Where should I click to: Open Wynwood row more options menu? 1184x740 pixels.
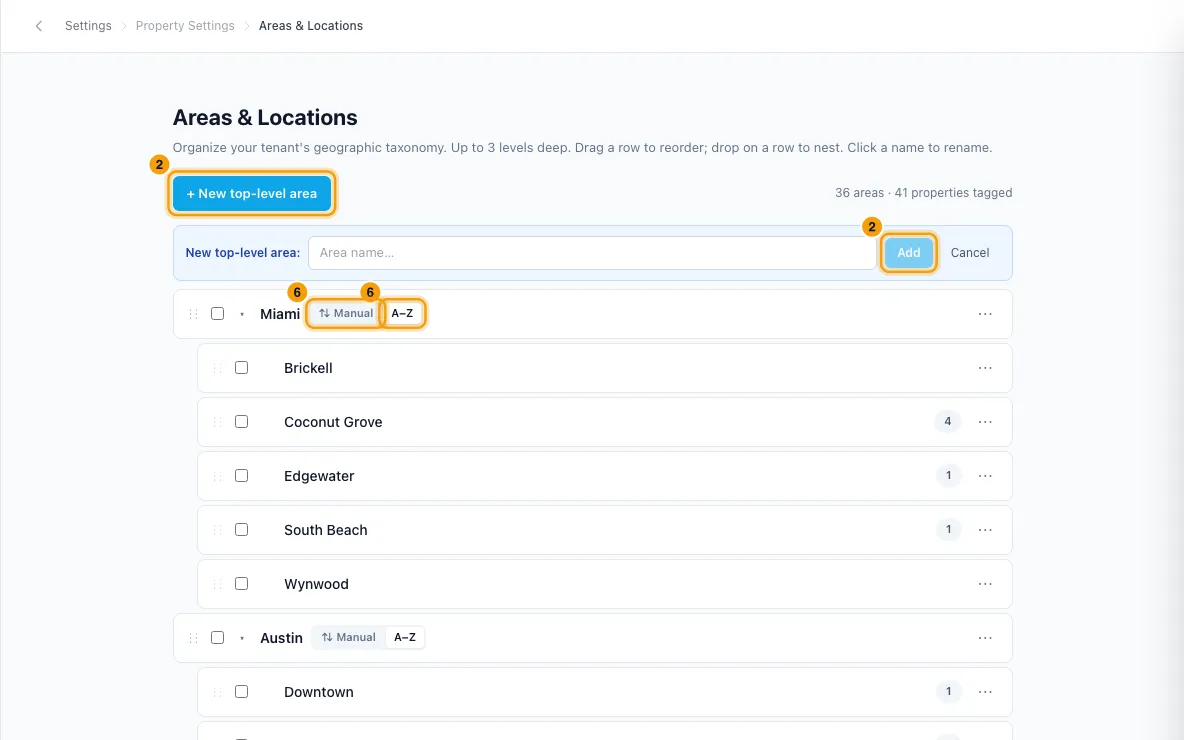[985, 584]
